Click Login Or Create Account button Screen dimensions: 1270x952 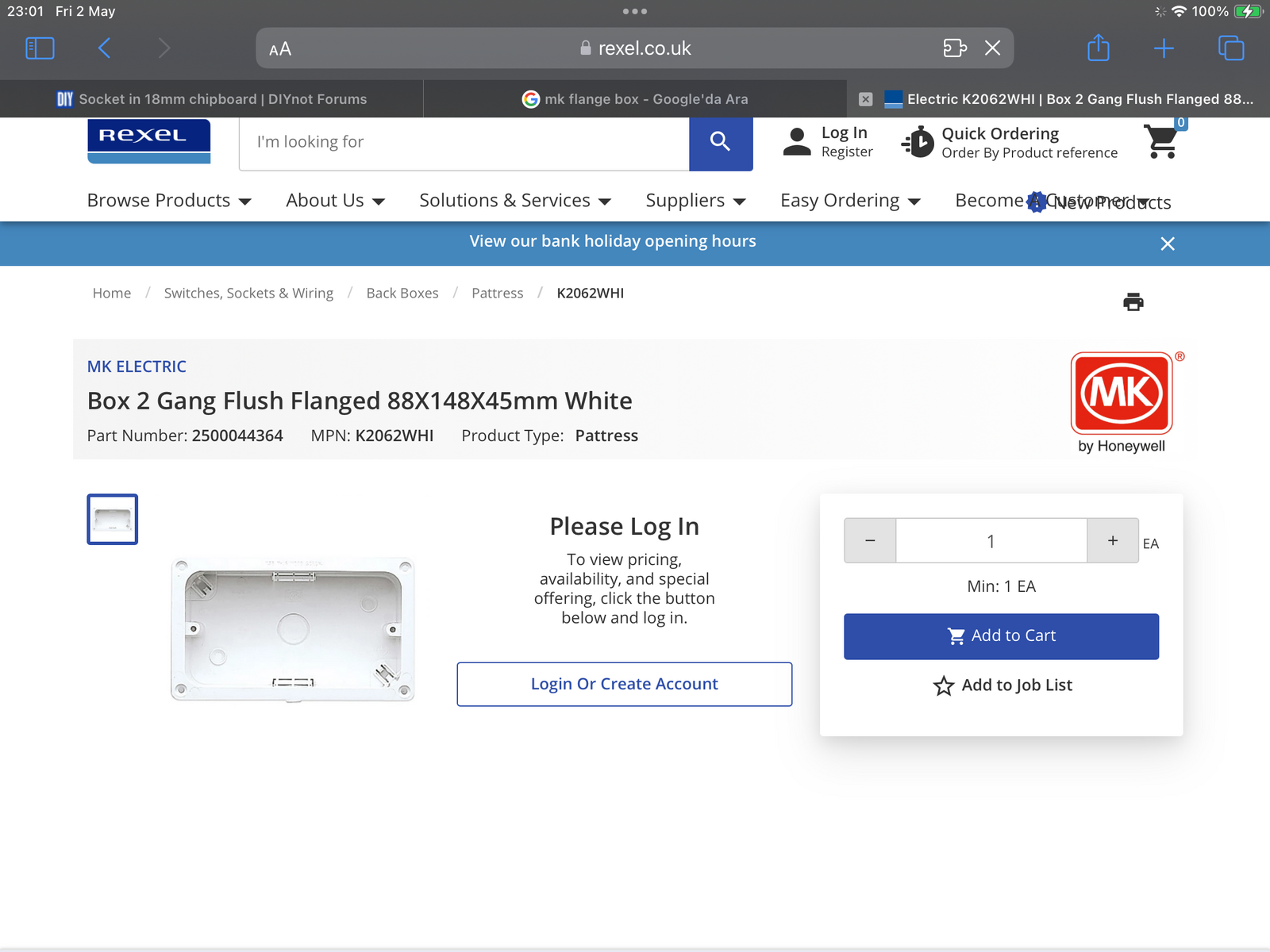pos(624,684)
